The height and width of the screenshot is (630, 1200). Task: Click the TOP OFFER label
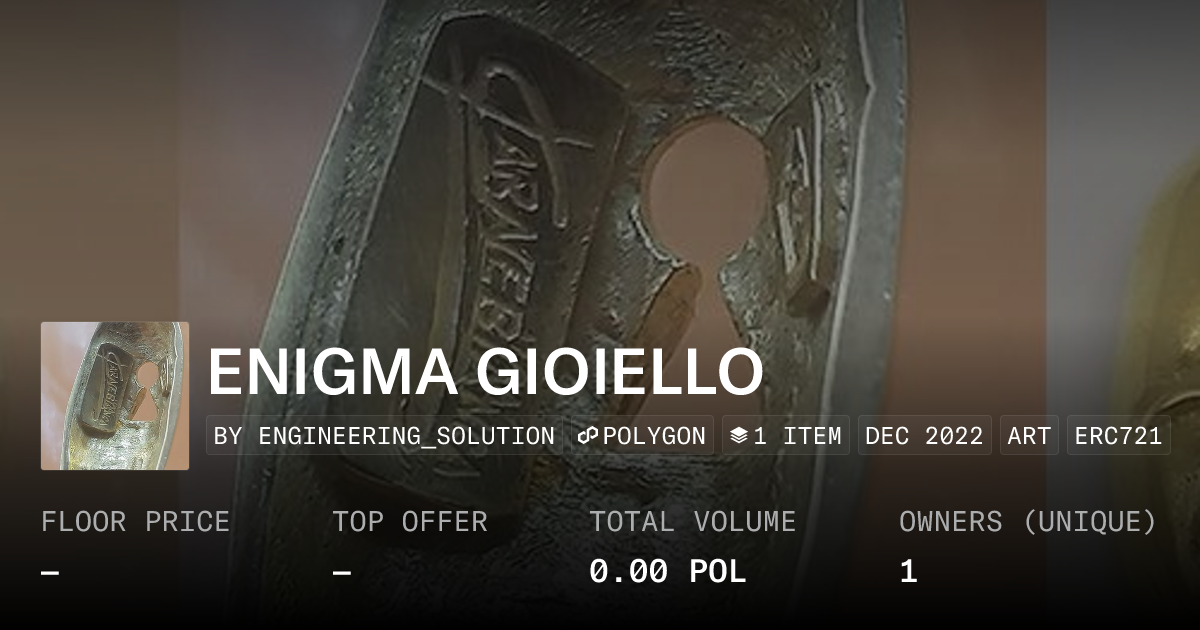click(410, 522)
